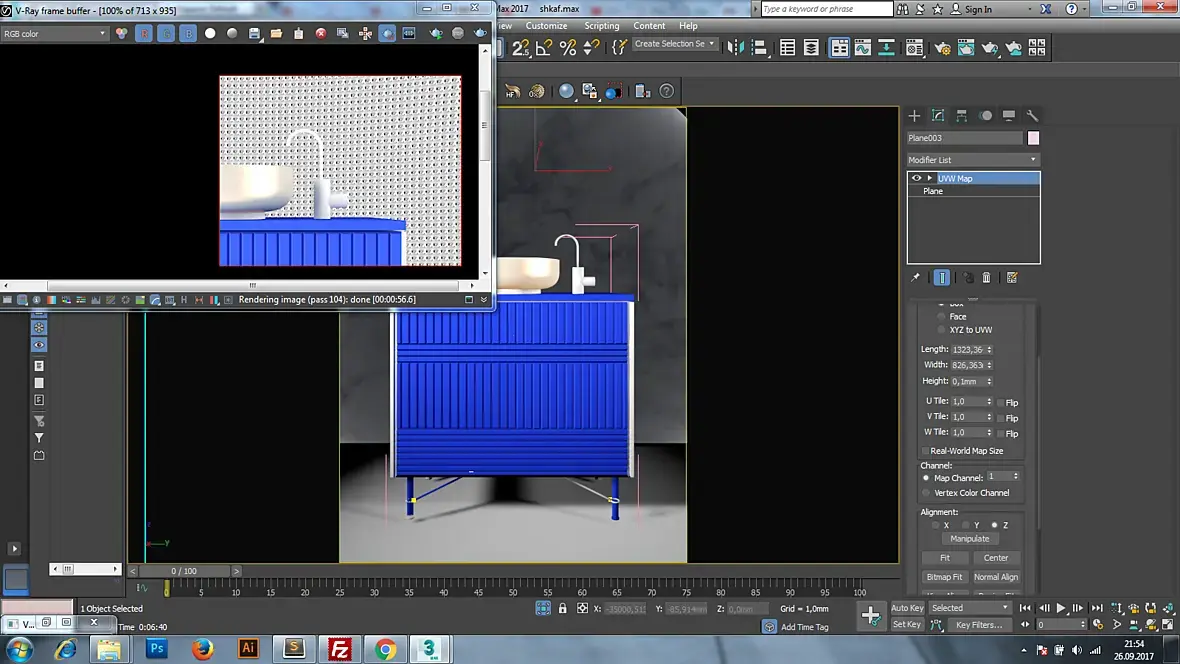Screen dimensions: 1180x664
Task: Click the Bitmap Fit button
Action: coord(944,577)
